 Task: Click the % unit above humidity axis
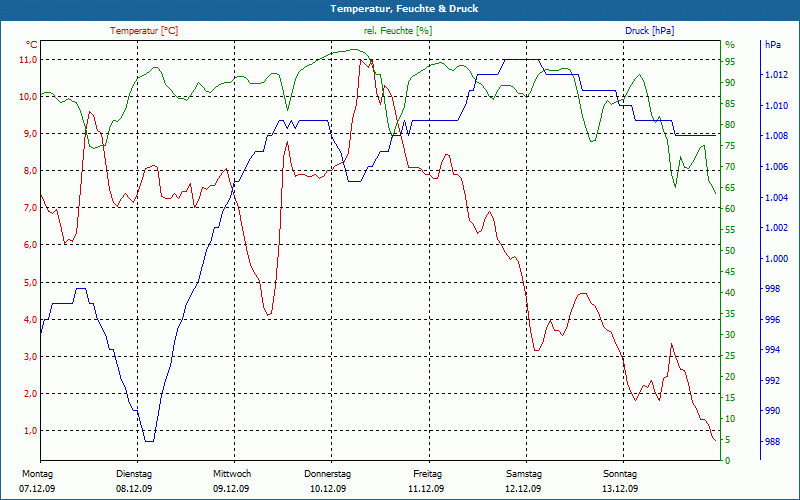point(730,45)
